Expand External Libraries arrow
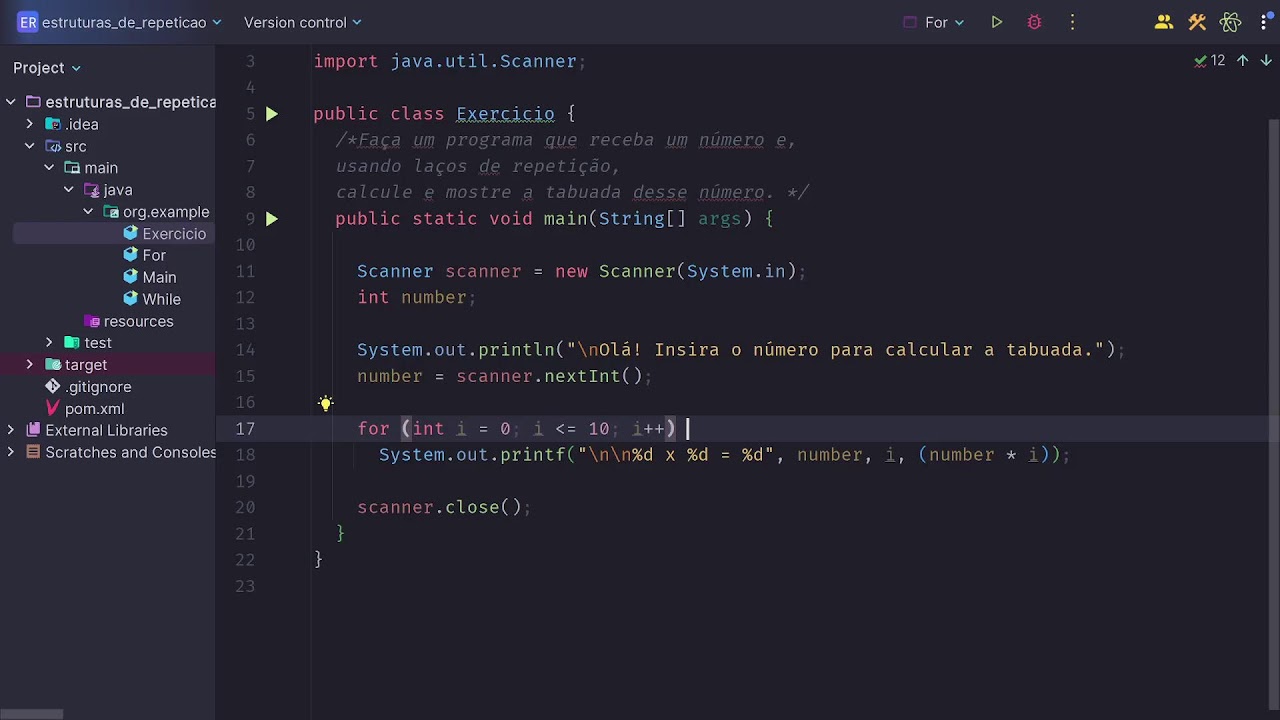Viewport: 1280px width, 720px height. tap(11, 430)
